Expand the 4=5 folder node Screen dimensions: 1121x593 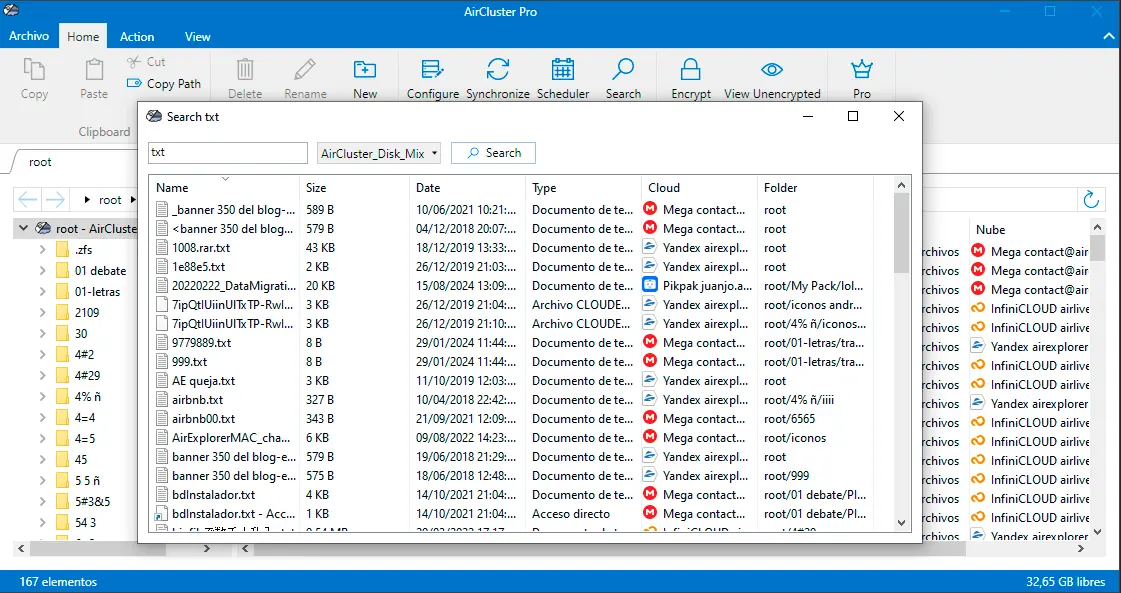[42, 438]
